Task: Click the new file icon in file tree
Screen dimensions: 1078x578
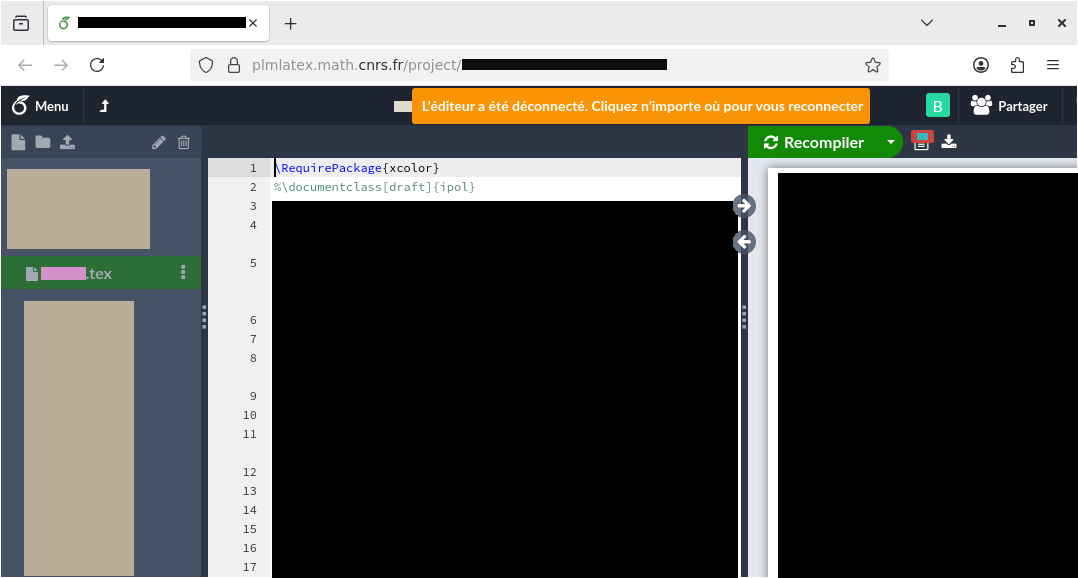Action: point(17,142)
